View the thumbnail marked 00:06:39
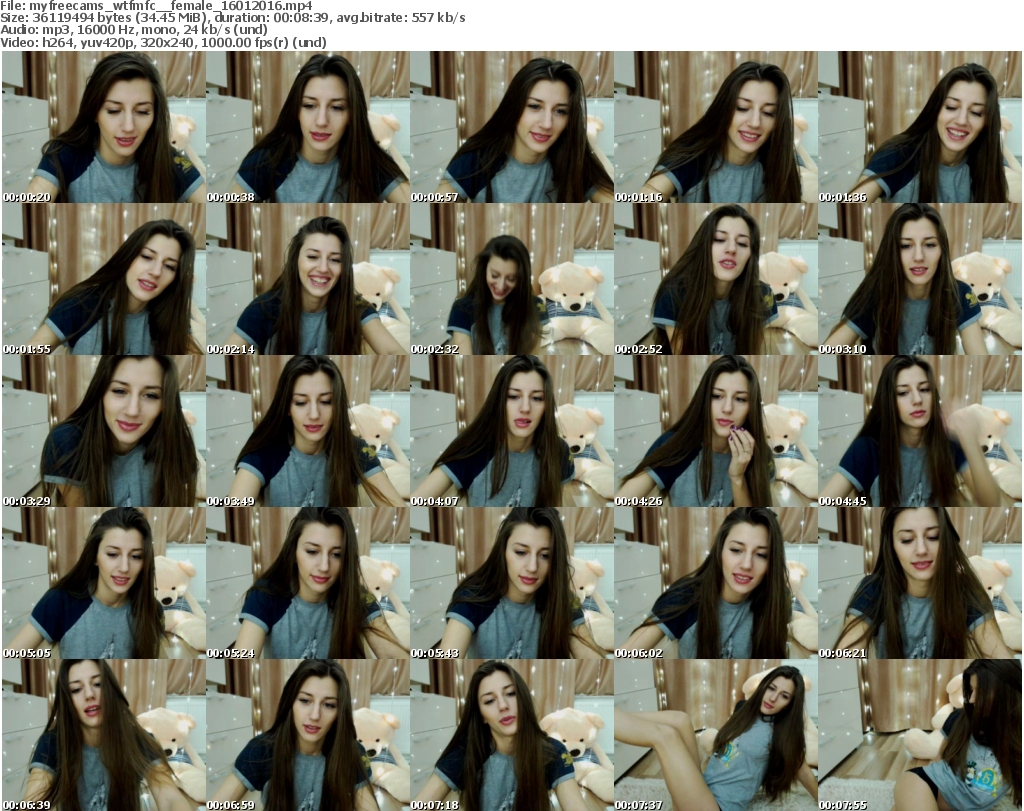Screen dimensions: 1024x811 point(103,735)
